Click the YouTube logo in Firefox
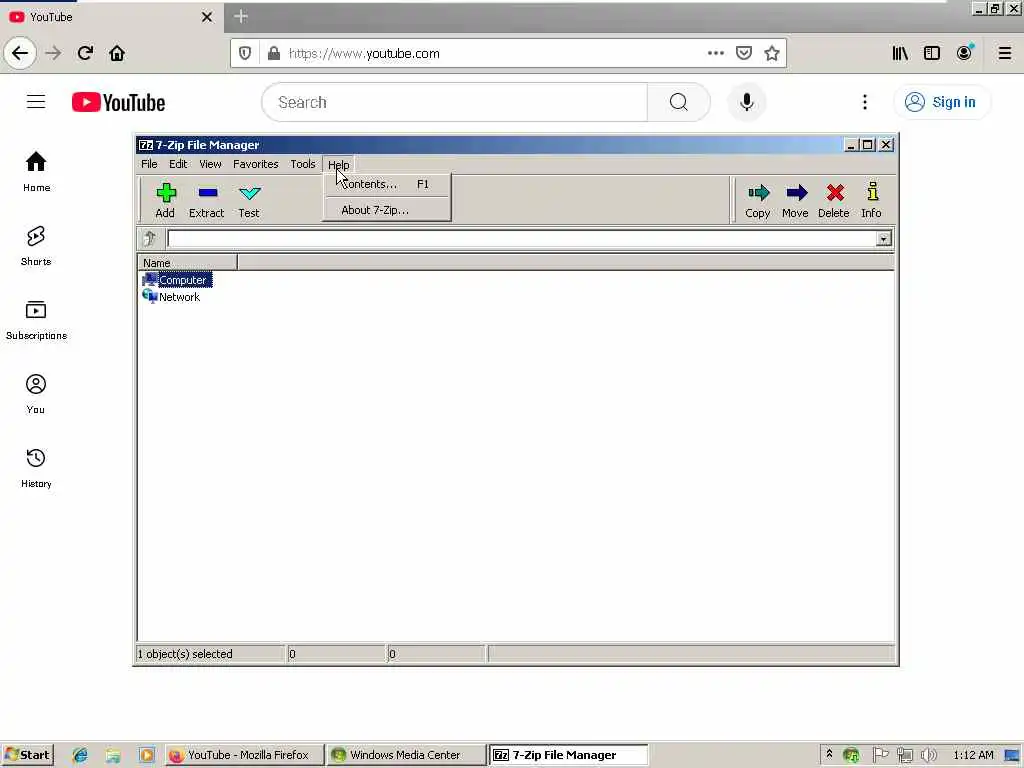Screen dimensions: 1024x768 118,103
